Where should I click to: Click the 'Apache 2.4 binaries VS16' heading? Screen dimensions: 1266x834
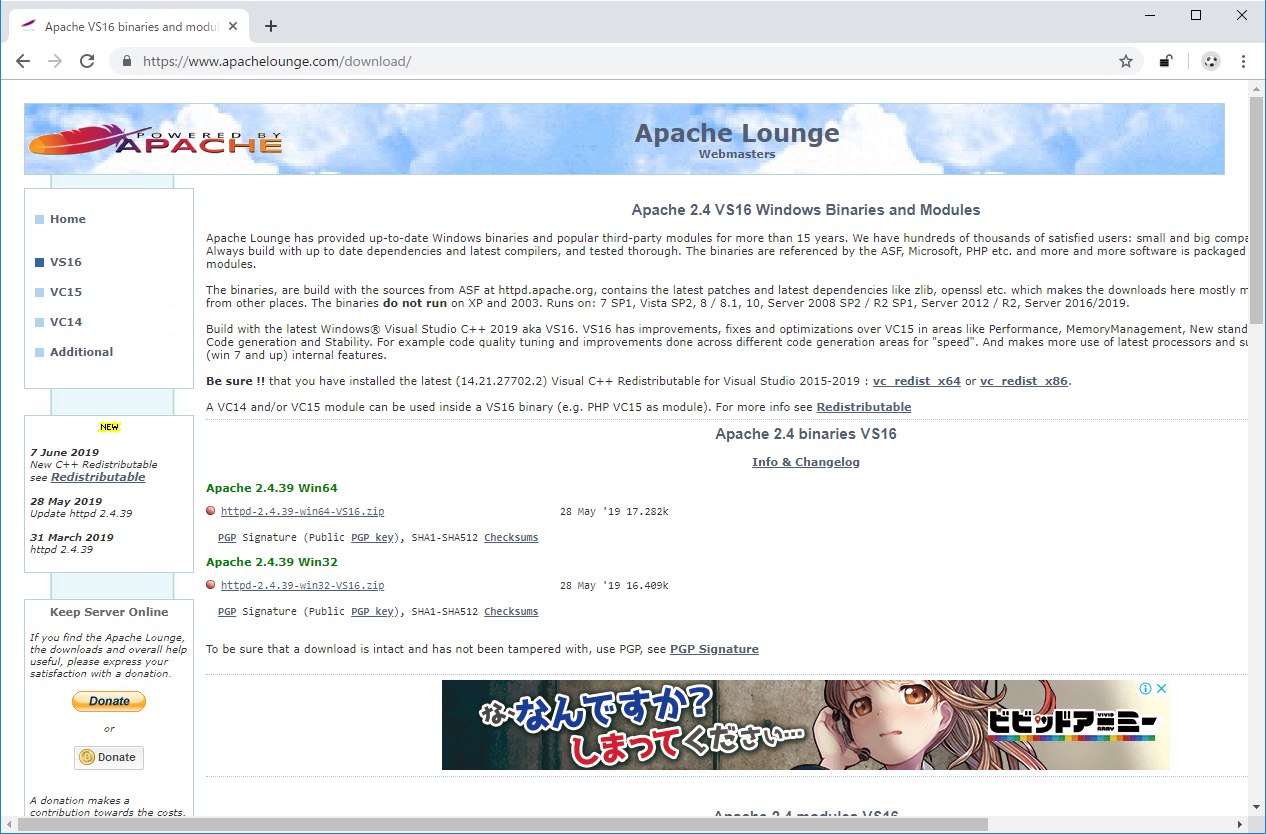pyautogui.click(x=806, y=434)
